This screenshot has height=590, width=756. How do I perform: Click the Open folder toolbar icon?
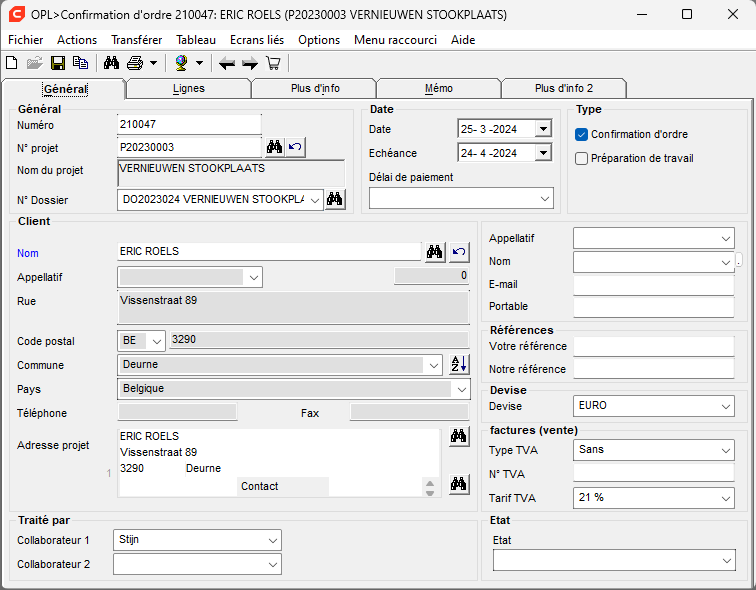34,63
